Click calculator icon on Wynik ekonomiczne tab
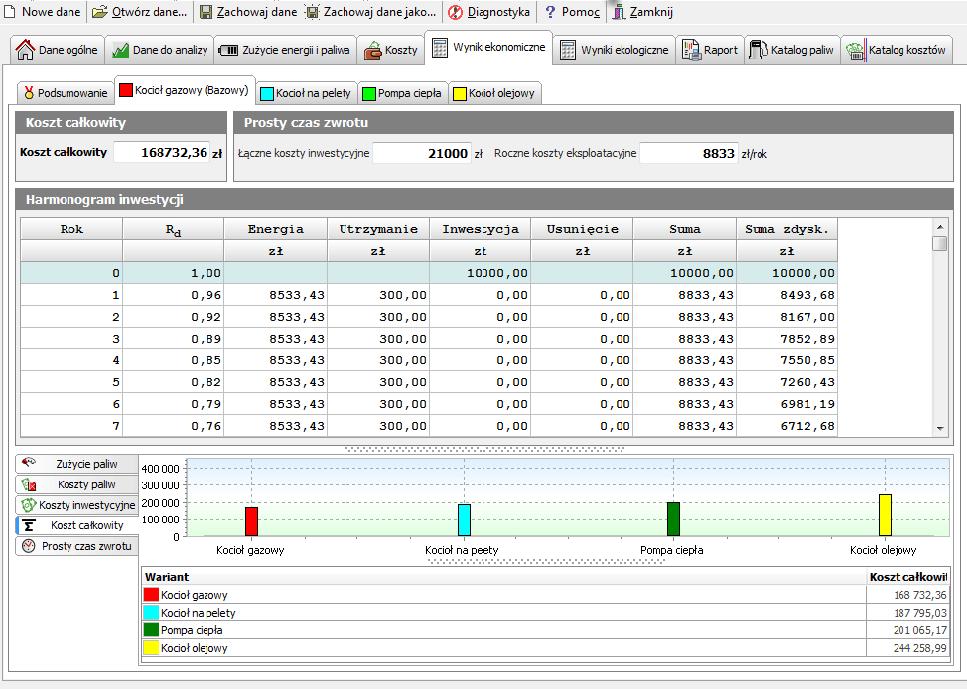Screen dimensions: 967x689 (440, 47)
